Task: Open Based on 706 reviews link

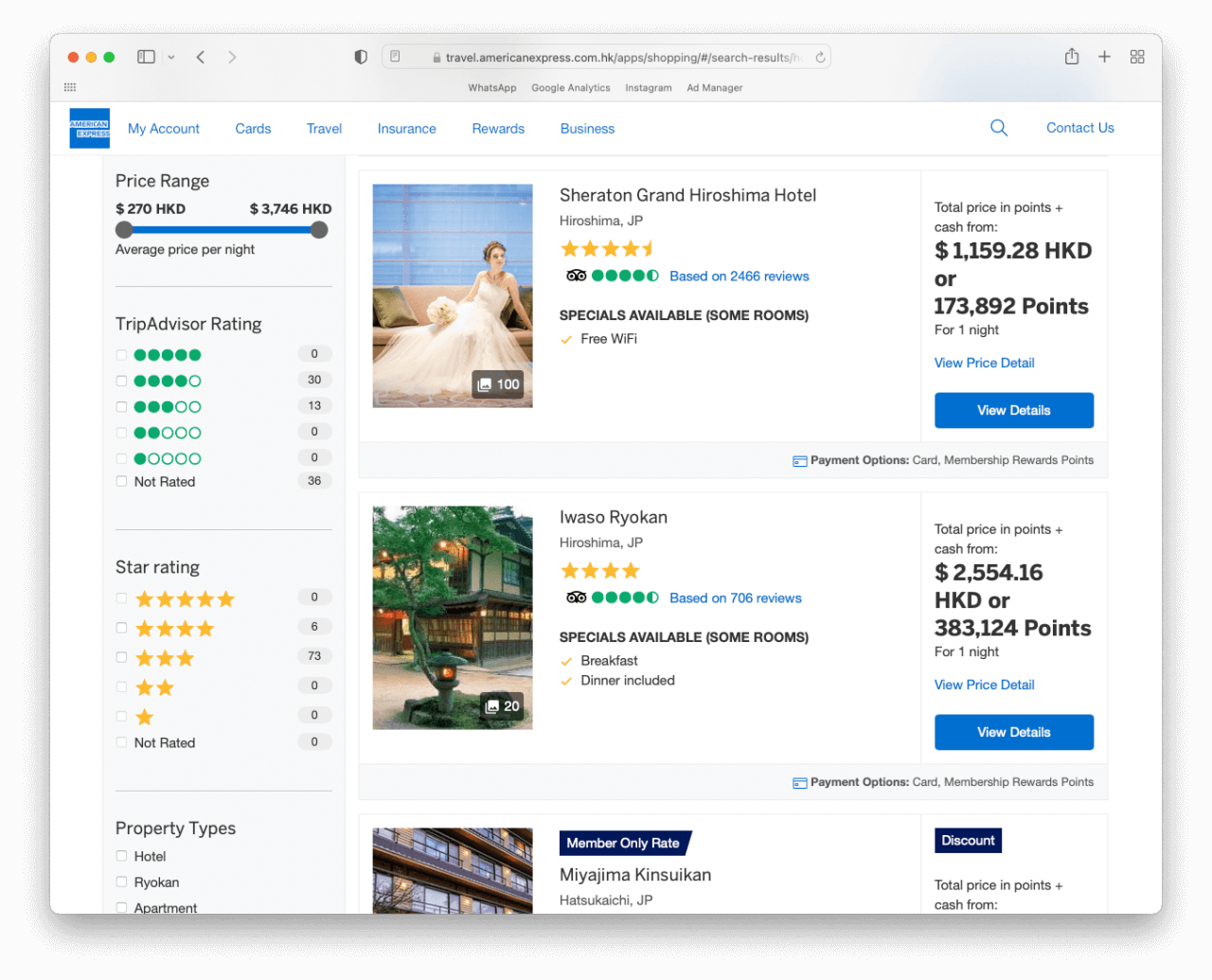Action: (736, 598)
